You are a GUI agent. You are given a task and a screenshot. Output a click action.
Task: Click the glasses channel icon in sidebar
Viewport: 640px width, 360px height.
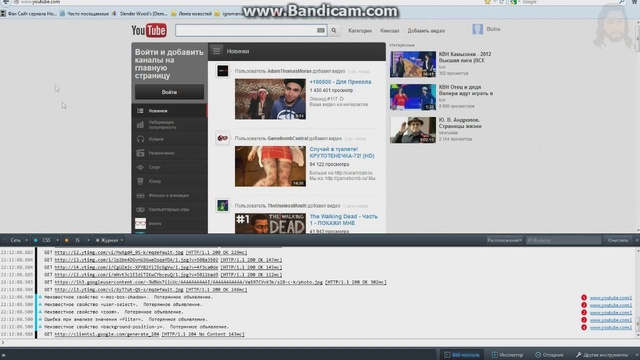[140, 223]
